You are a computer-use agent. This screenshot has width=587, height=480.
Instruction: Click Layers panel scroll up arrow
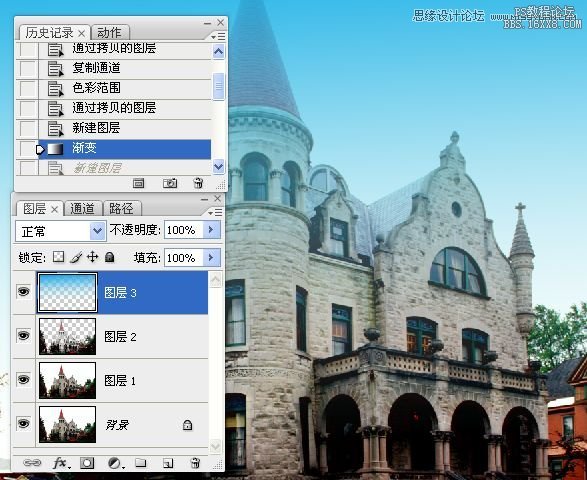click(216, 279)
